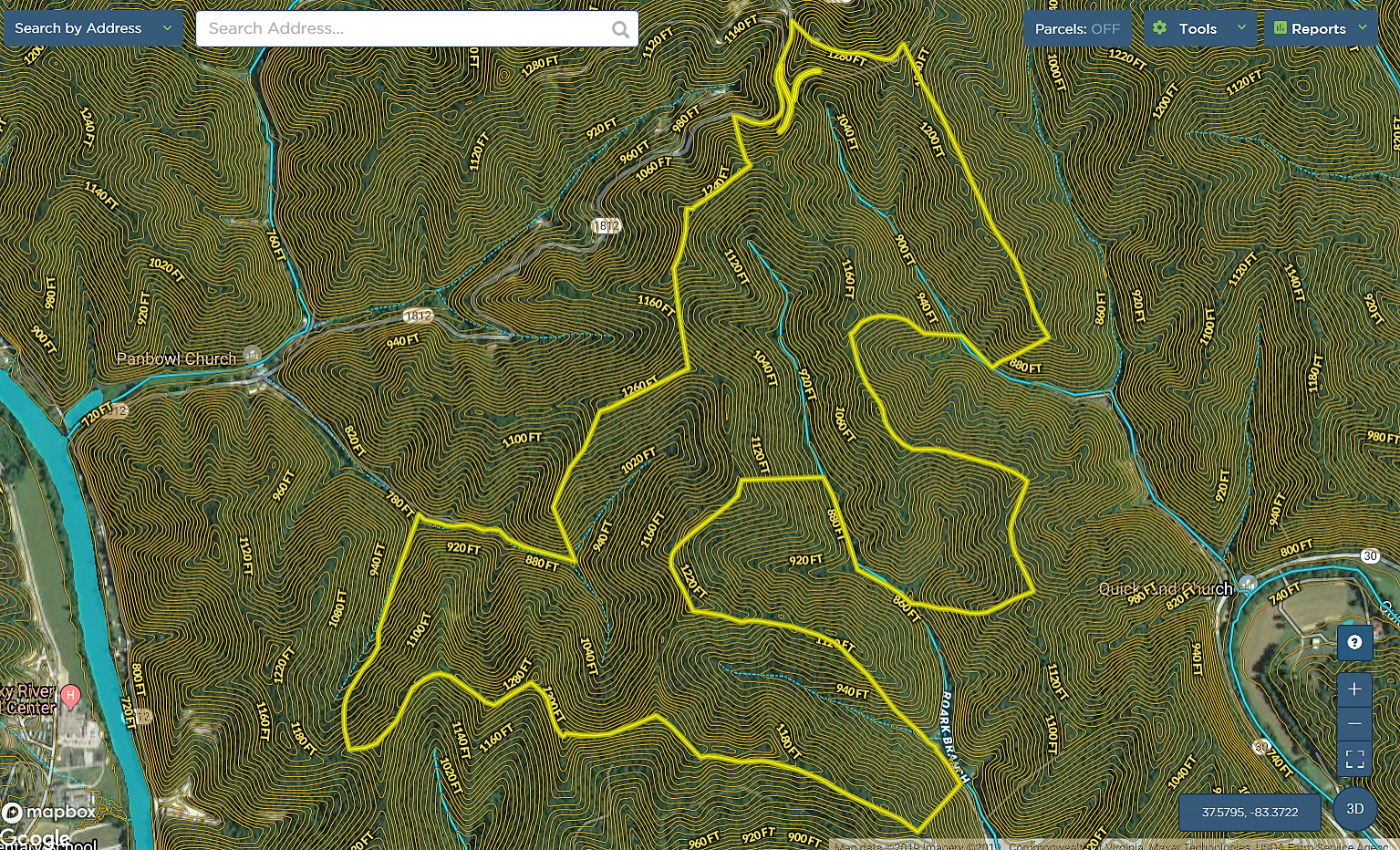Expand the Reports dropdown arrow

point(1363,28)
